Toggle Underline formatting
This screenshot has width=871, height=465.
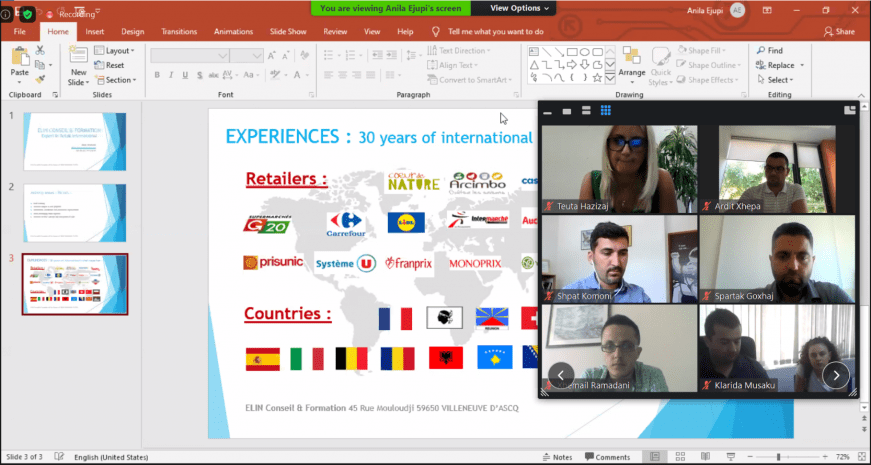(x=185, y=75)
